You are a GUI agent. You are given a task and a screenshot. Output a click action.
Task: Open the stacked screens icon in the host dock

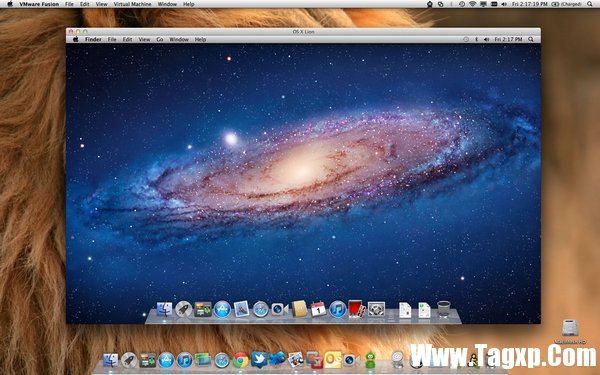(203, 360)
